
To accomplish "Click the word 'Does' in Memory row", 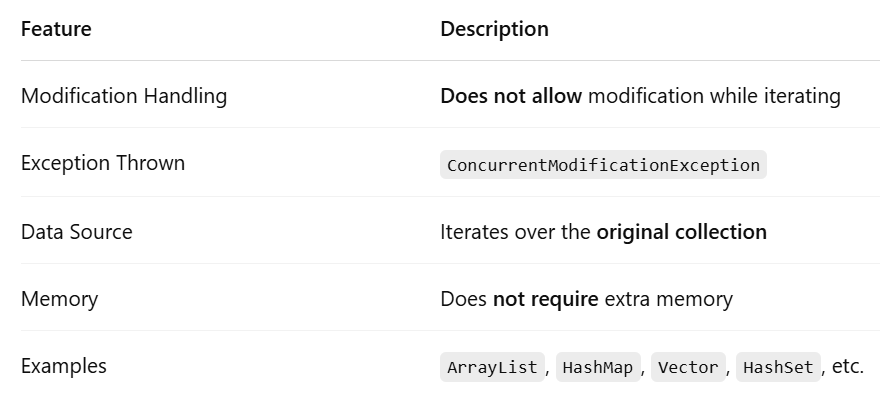I will pyautogui.click(x=463, y=299).
